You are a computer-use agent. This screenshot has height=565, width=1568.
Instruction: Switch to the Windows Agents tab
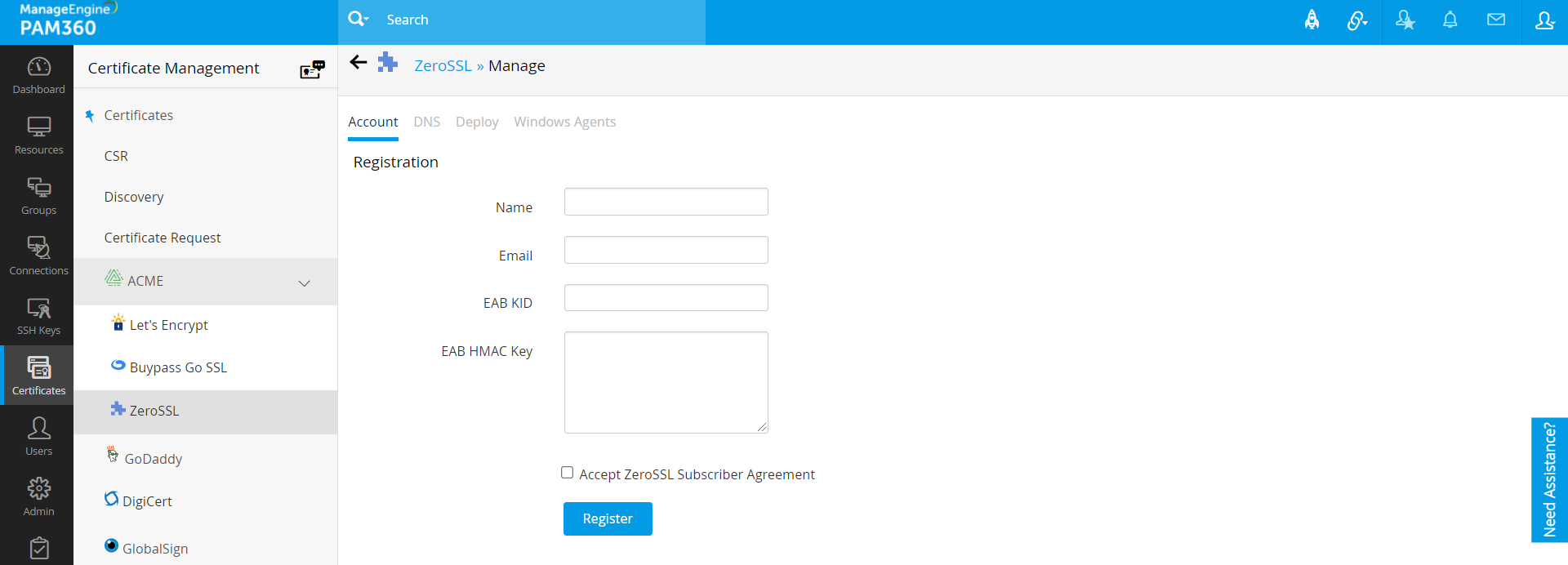[x=564, y=122]
